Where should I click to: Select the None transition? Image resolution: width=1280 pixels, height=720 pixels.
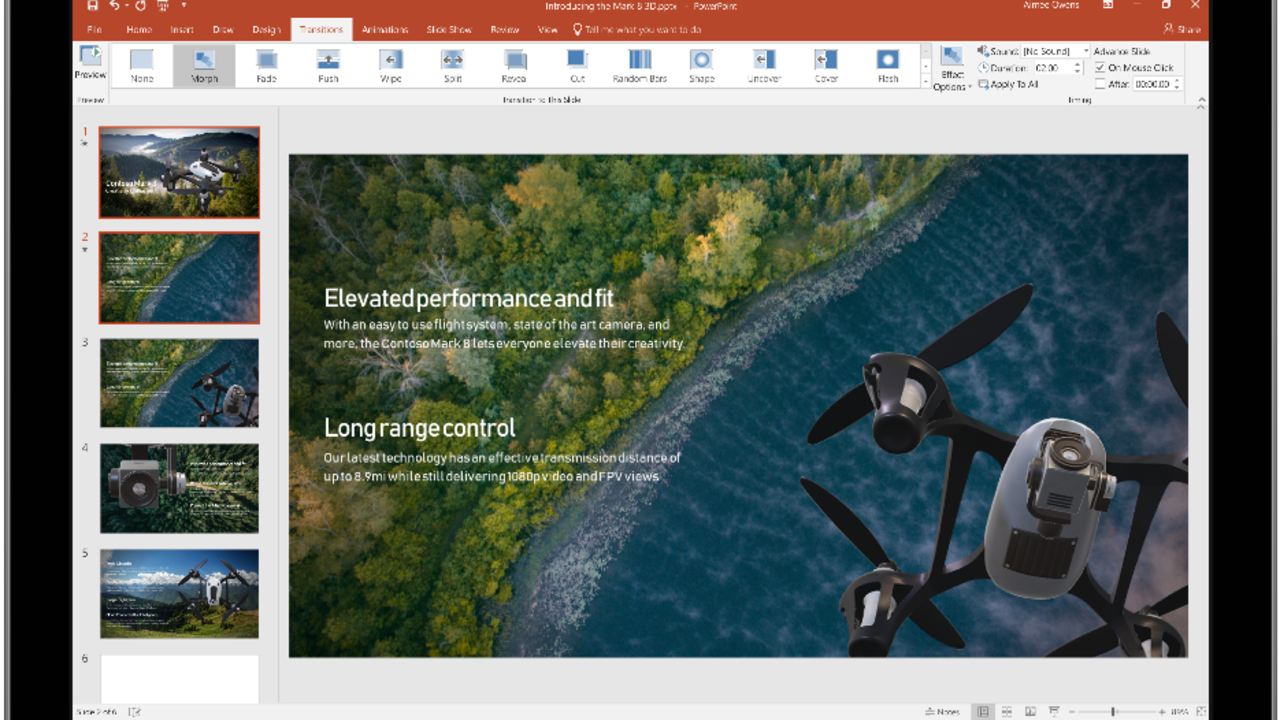click(142, 66)
